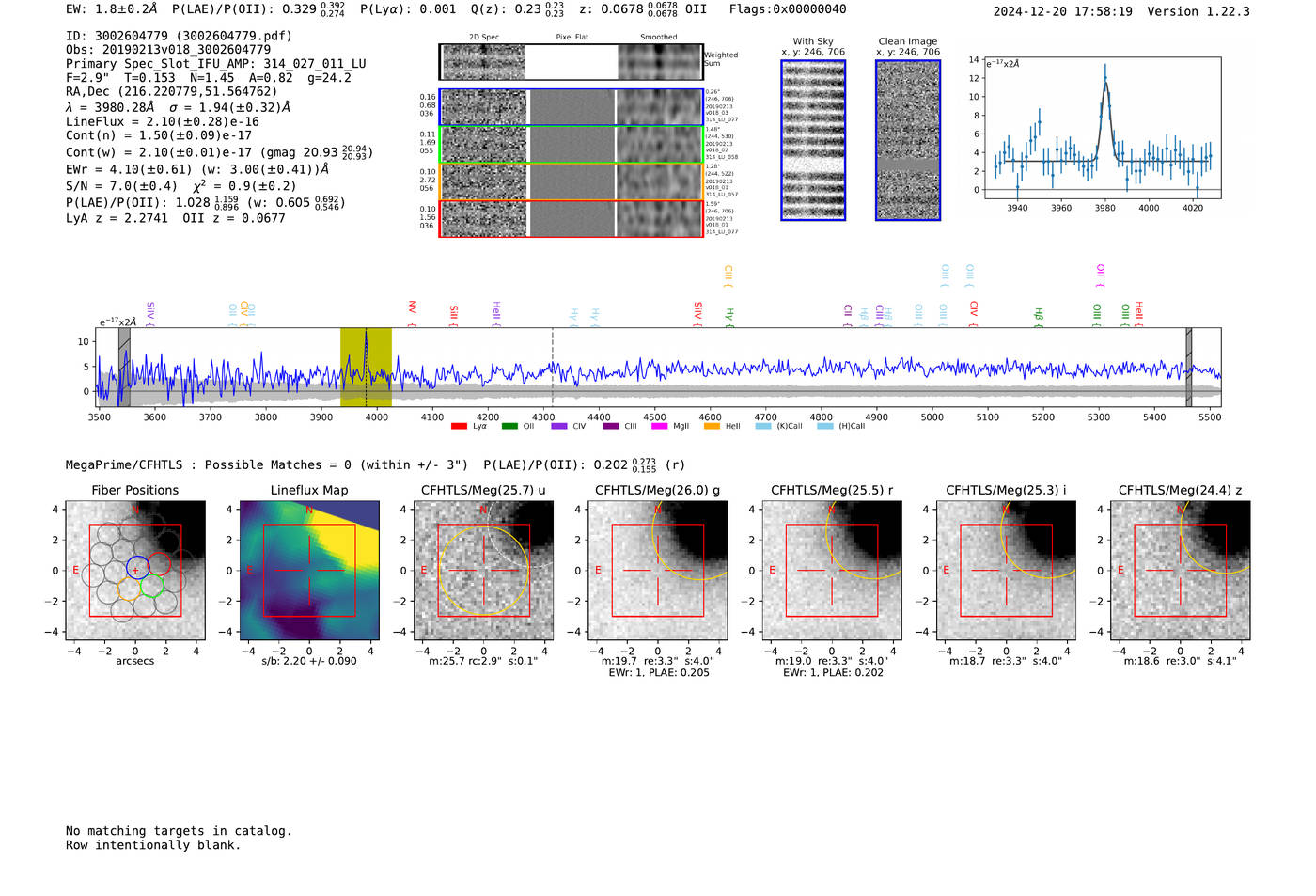The height and width of the screenshot is (896, 1316).
Task: Select the CFHTLS/Meg(24.4) z image
Action: 1181,571
